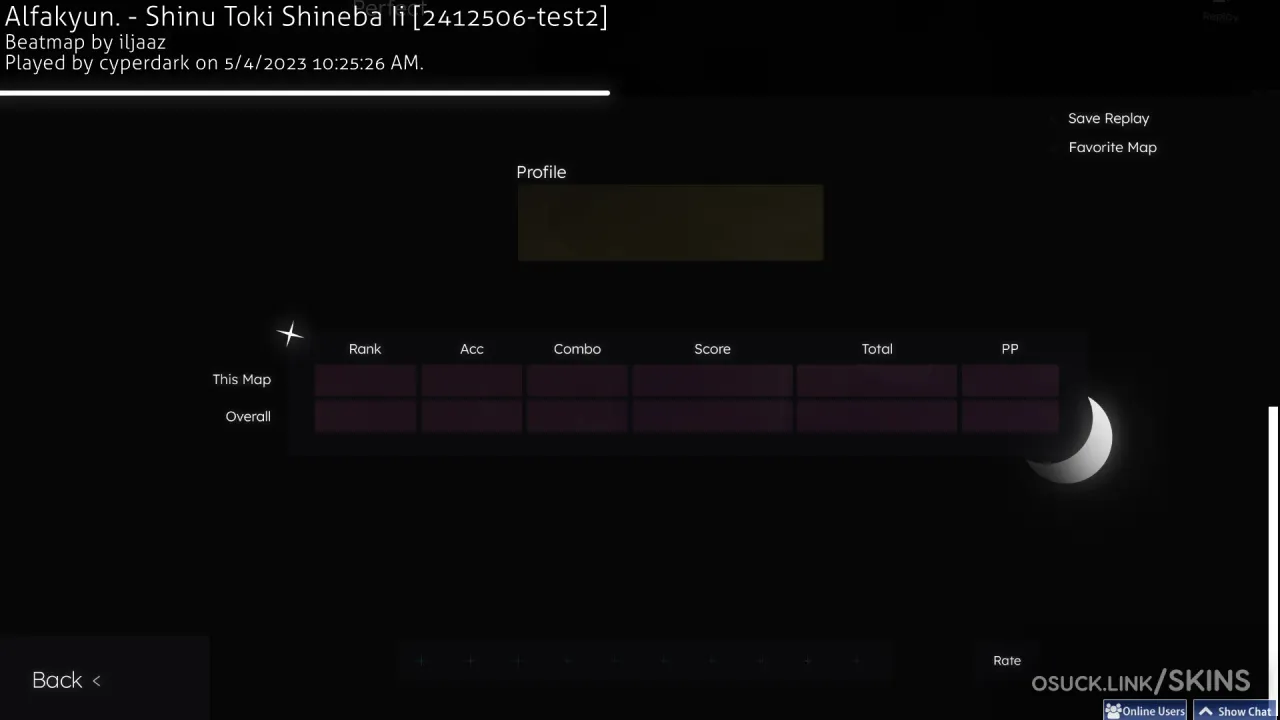
Task: Select the PP column header
Action: coord(1010,349)
